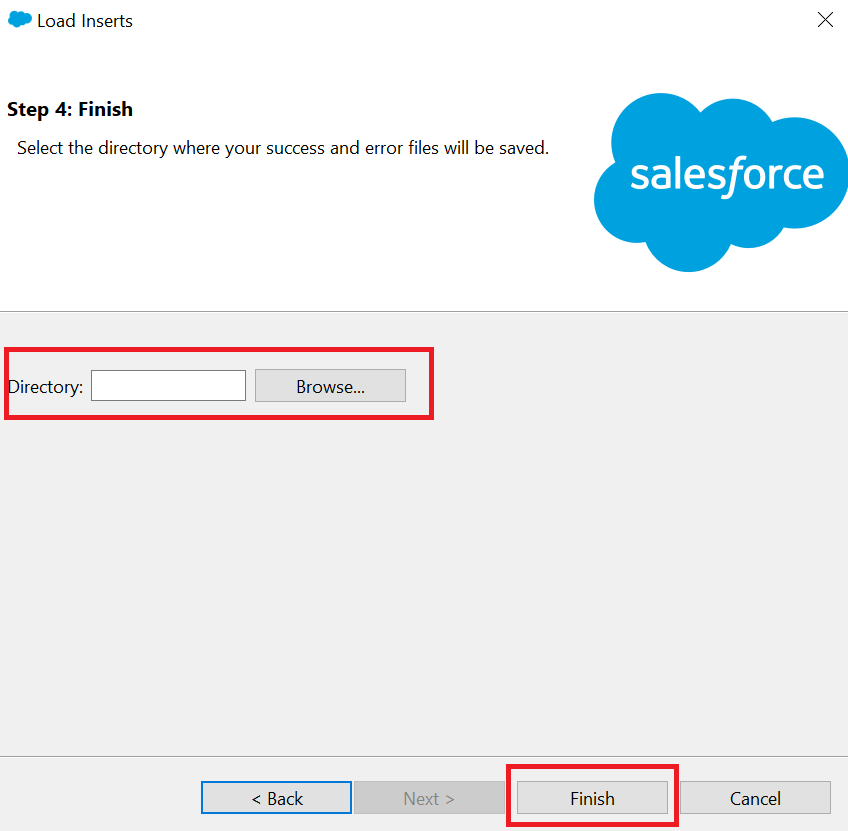Click the "Step 4: Finish" heading

[70, 109]
